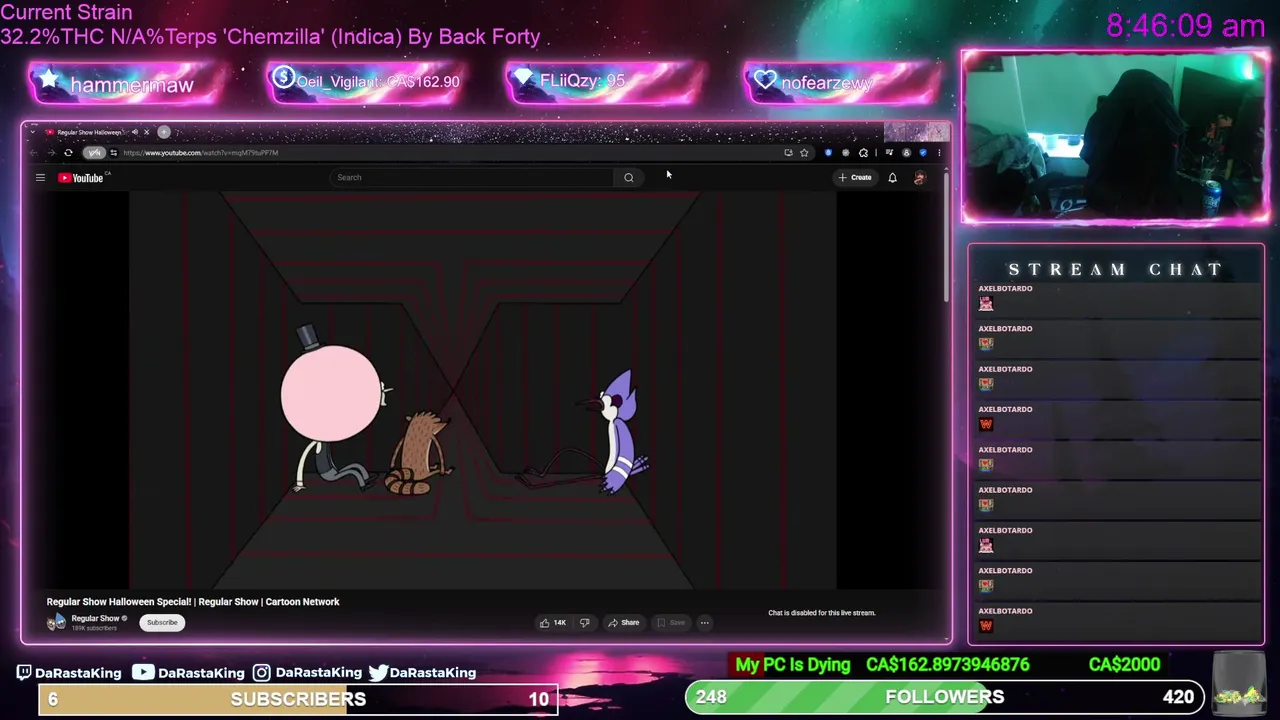Image resolution: width=1280 pixels, height=720 pixels.
Task: Click the VPN badge in address bar
Action: (94, 153)
